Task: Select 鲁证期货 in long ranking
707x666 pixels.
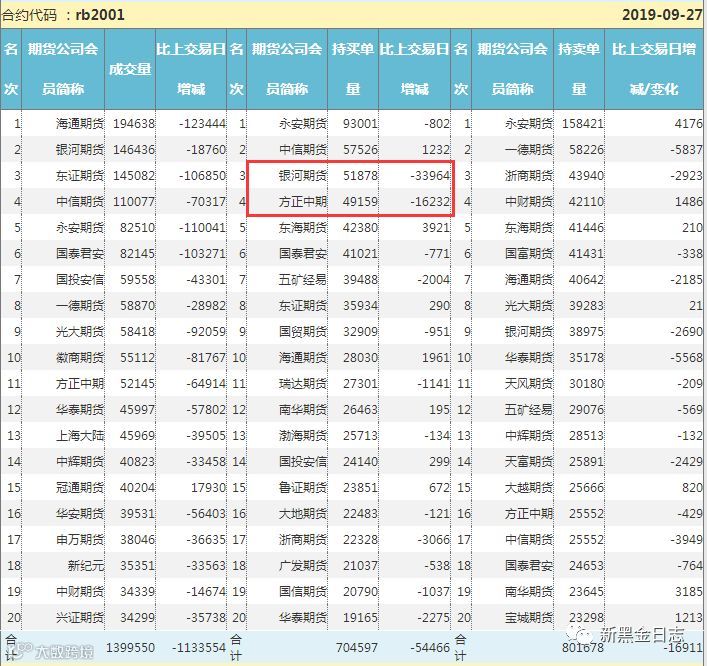Action: (303, 488)
